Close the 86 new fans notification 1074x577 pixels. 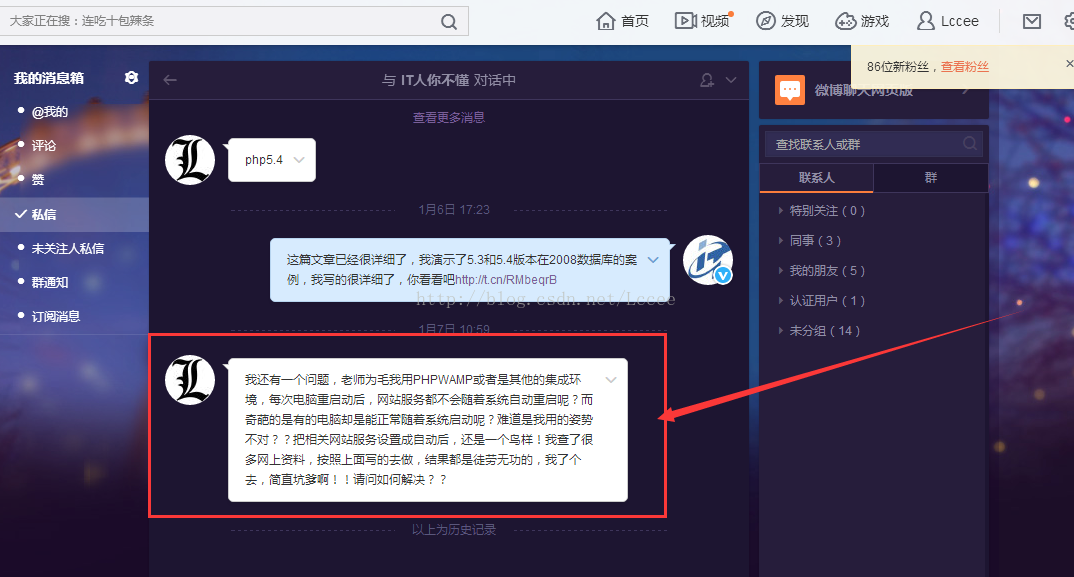[x=1068, y=65]
